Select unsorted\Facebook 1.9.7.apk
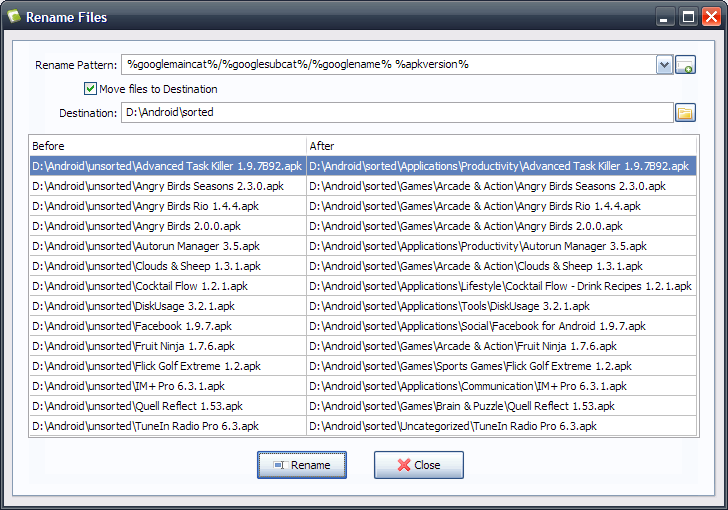 168,326
